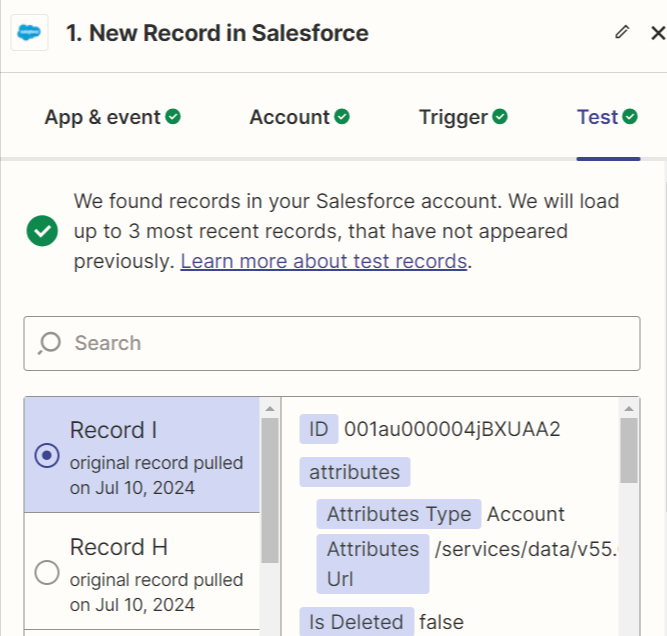
Task: Choose the Record H radio button
Action: (x=47, y=572)
